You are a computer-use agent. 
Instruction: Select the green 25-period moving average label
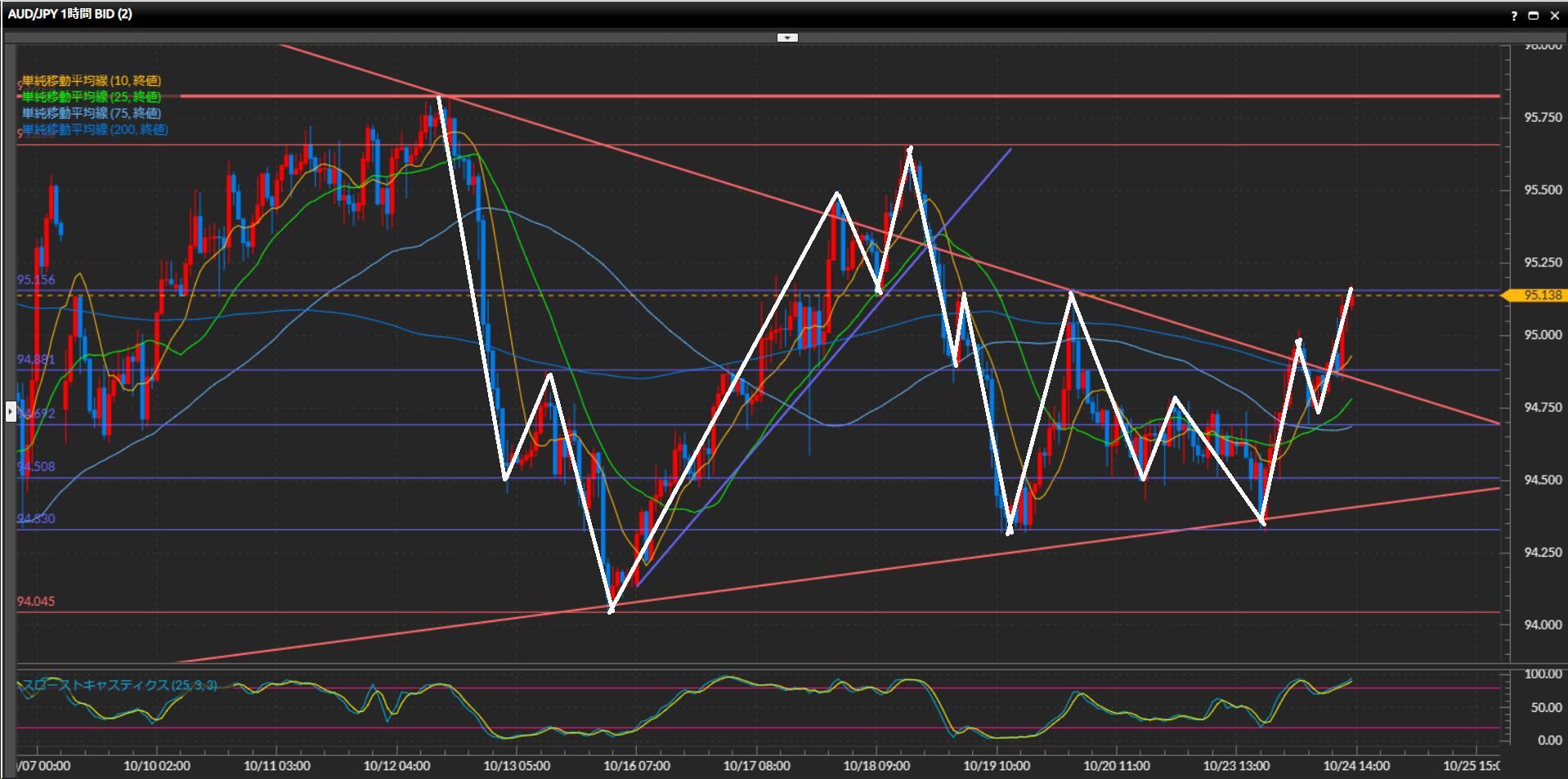click(92, 97)
